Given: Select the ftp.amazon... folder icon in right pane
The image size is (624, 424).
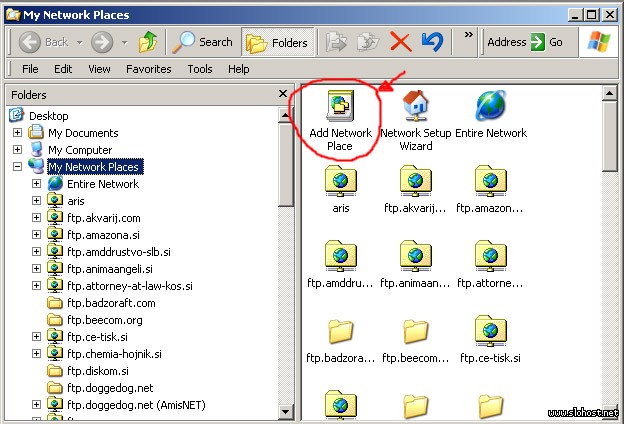Looking at the screenshot, I should click(490, 182).
